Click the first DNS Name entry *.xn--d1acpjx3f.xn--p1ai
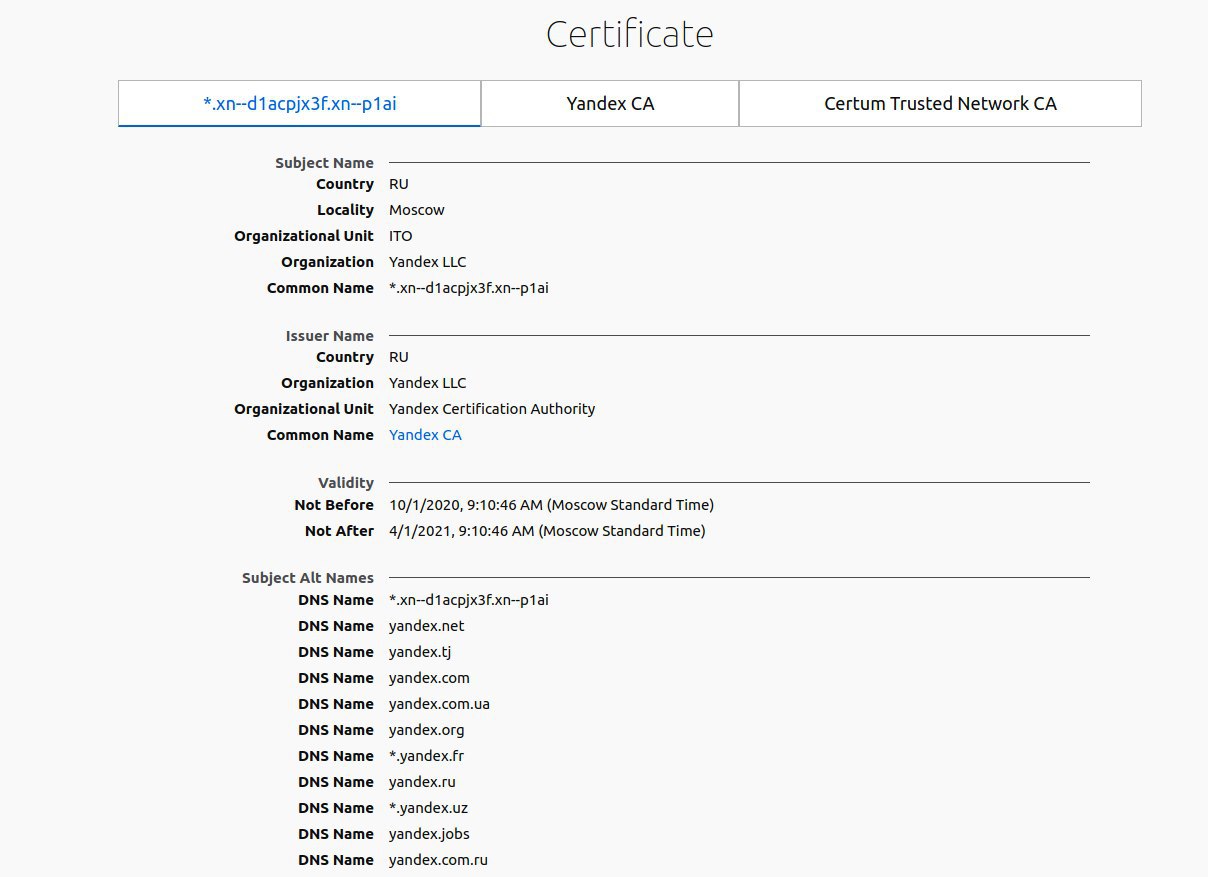The image size is (1208, 877). pyautogui.click(x=469, y=600)
